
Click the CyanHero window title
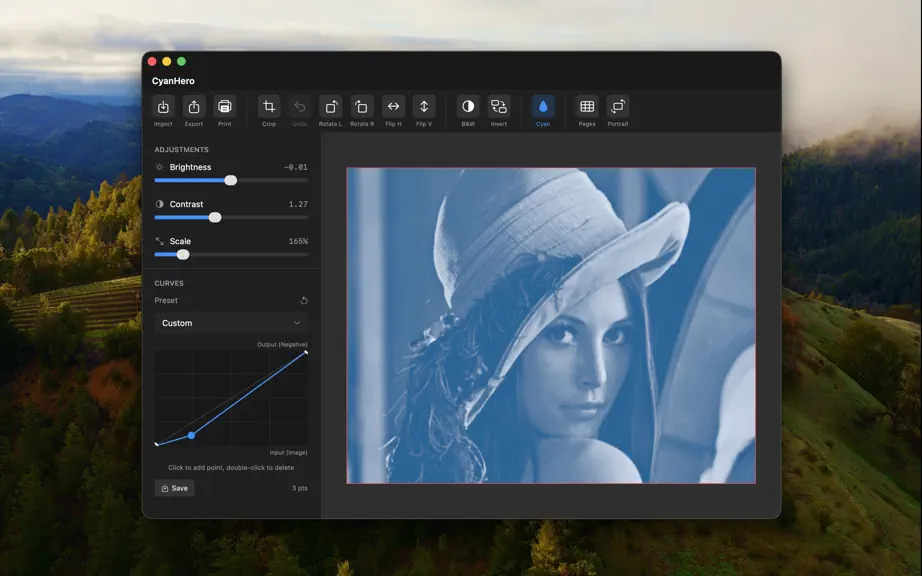point(173,81)
